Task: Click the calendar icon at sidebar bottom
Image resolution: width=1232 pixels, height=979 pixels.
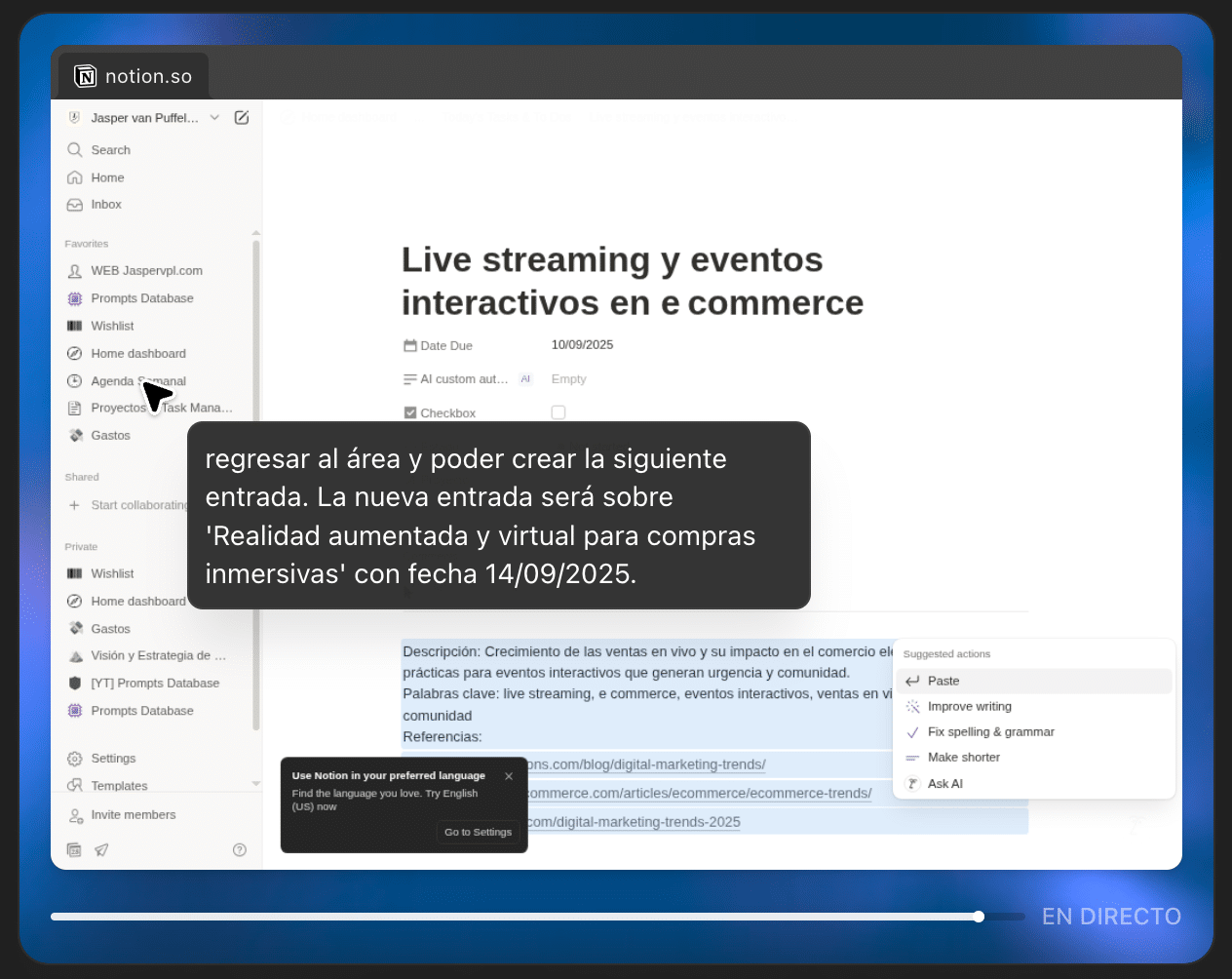Action: pyautogui.click(x=74, y=850)
